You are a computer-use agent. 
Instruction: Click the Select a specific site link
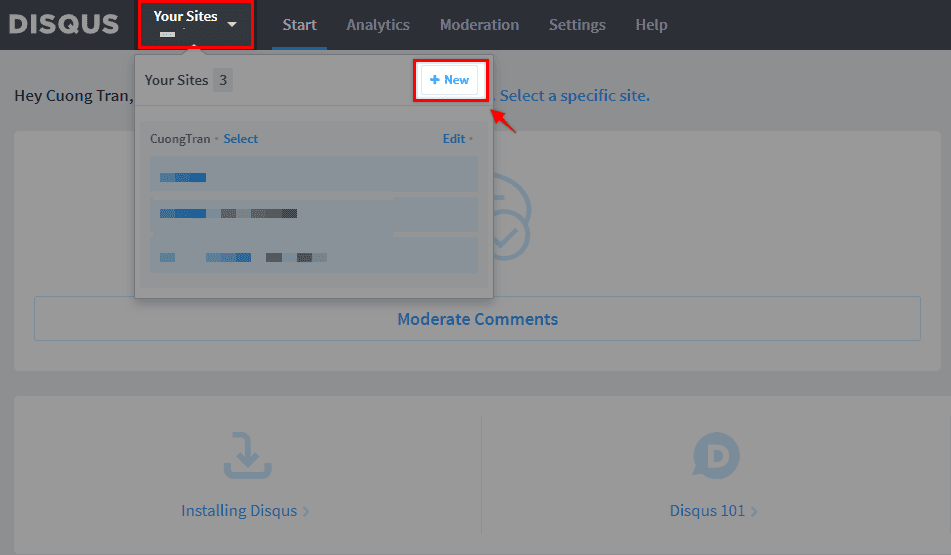click(574, 96)
